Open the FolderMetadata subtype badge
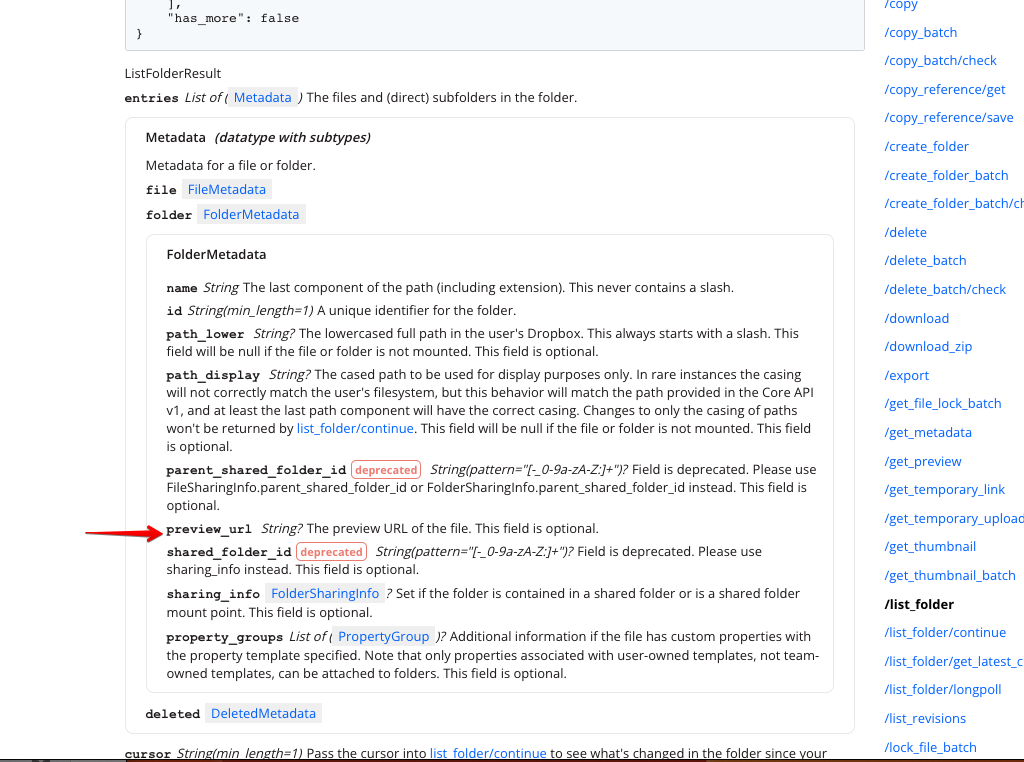 click(x=251, y=213)
